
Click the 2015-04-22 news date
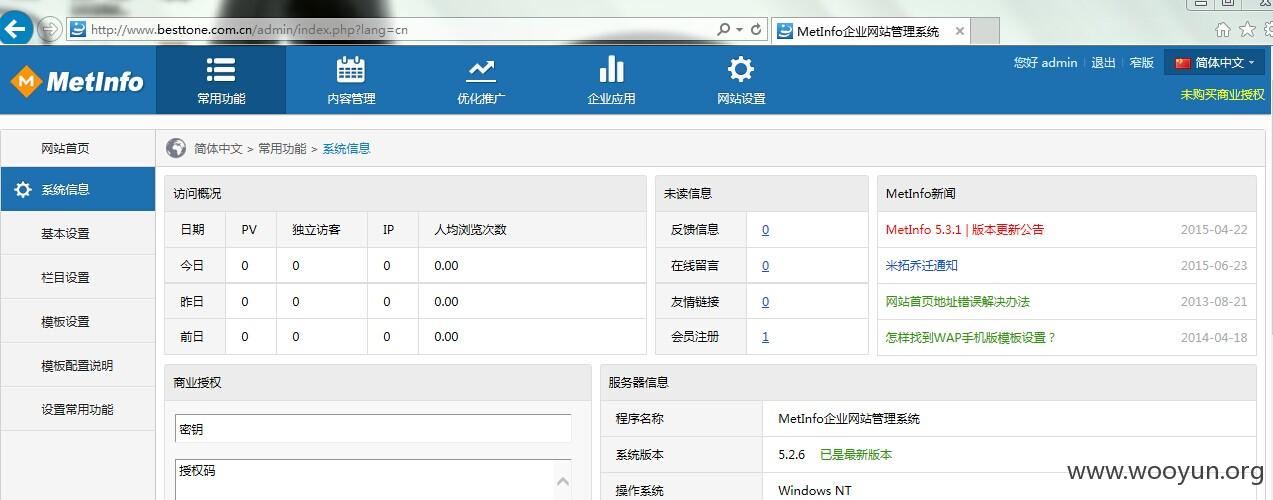[x=1214, y=229]
